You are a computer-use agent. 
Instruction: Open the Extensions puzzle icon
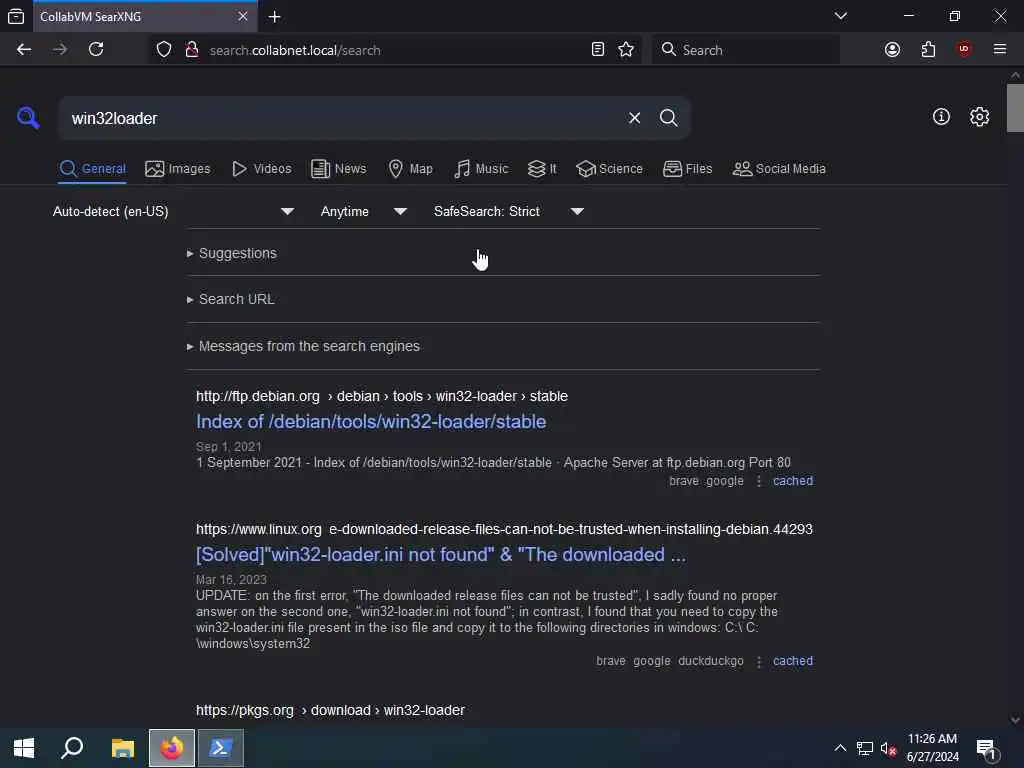pos(928,50)
